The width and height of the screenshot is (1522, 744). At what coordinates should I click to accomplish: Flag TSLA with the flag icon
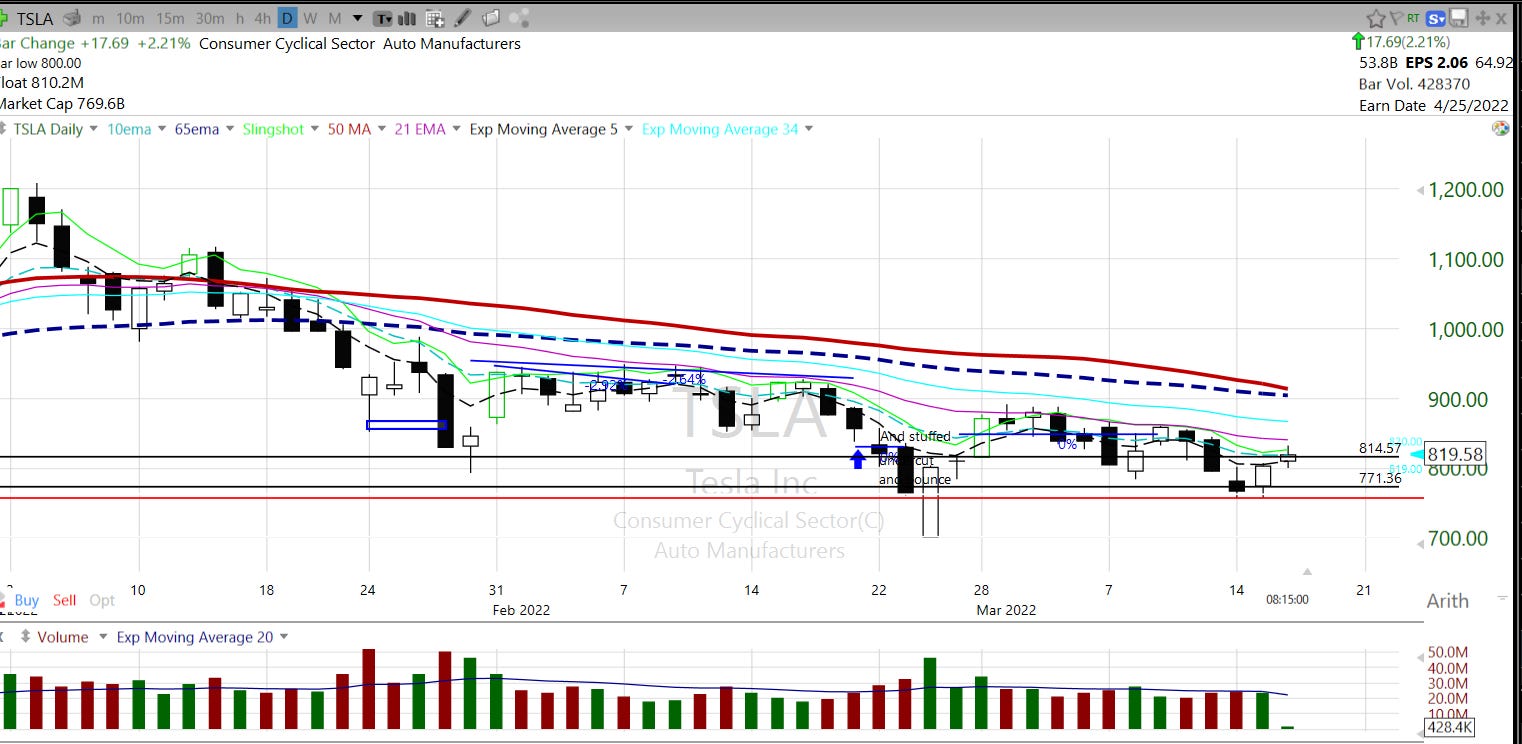1397,18
